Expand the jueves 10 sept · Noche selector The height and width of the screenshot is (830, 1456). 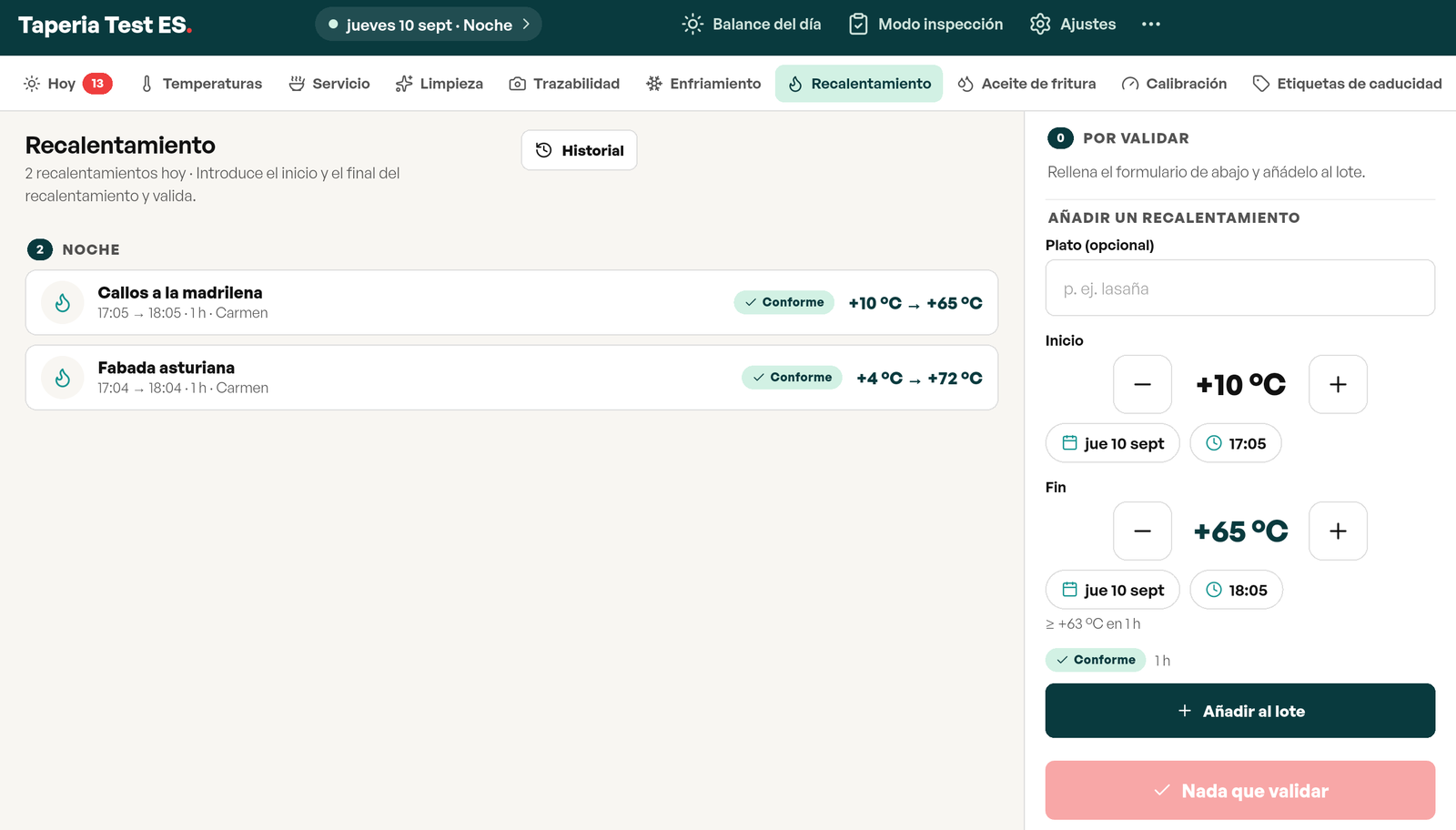point(429,25)
